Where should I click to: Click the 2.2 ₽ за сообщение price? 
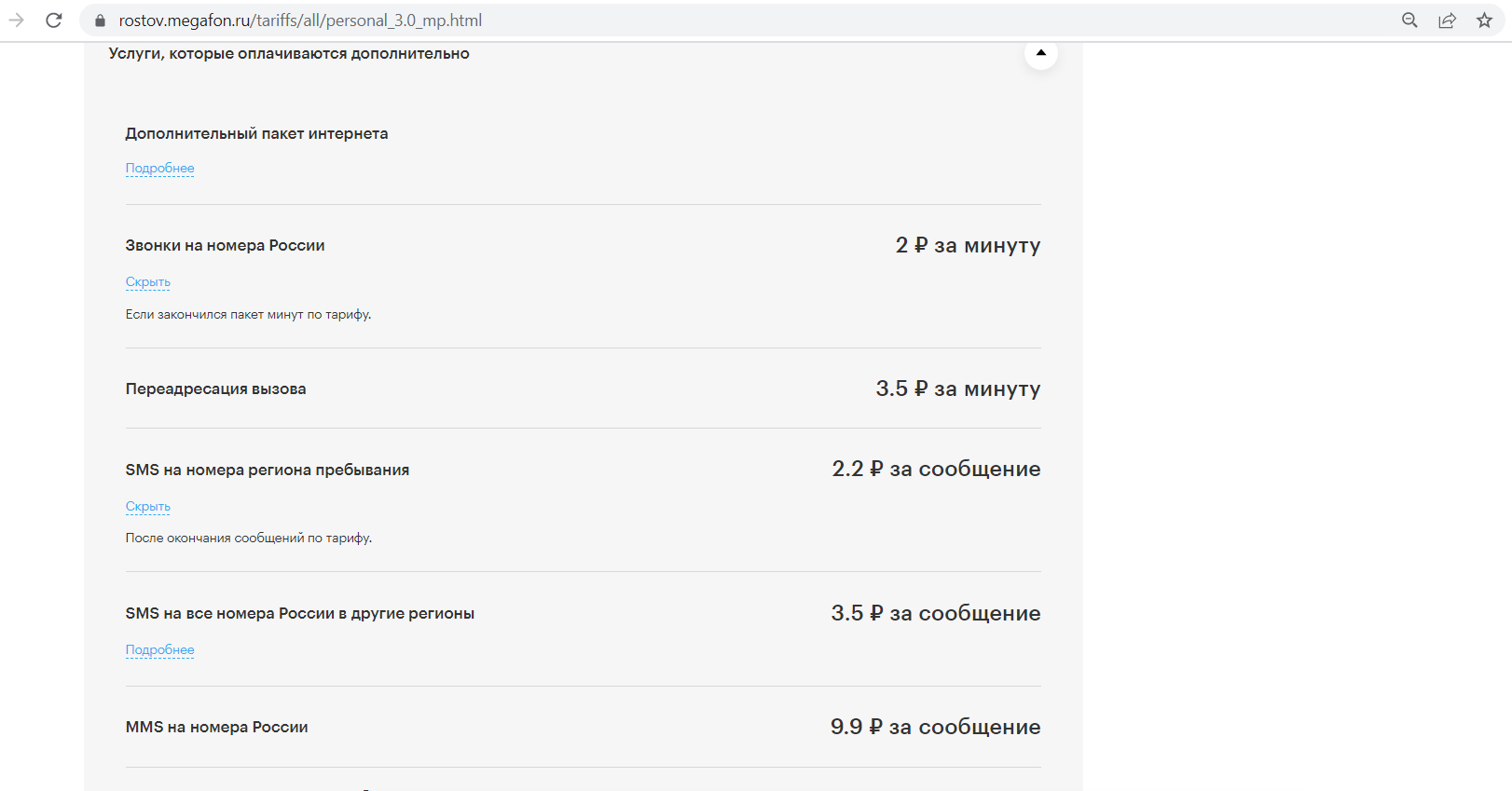[x=936, y=469]
